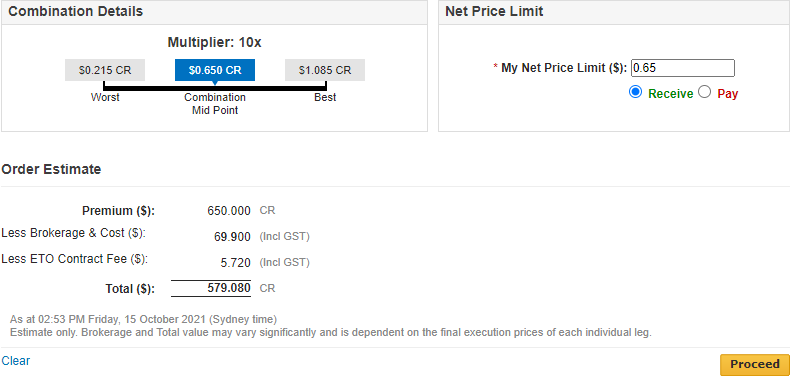Image resolution: width=796 pixels, height=380 pixels.
Task: Click the Brokerage & Cost value 69.900
Action: click(x=233, y=236)
